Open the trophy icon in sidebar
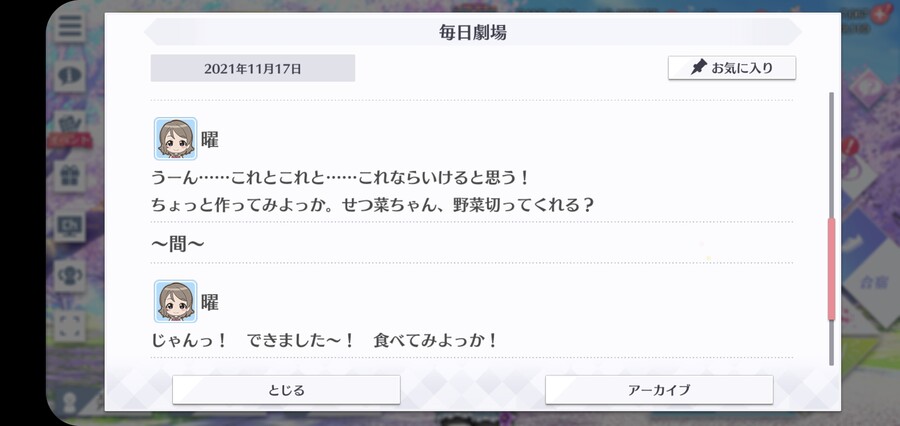900x426 pixels. click(x=70, y=276)
